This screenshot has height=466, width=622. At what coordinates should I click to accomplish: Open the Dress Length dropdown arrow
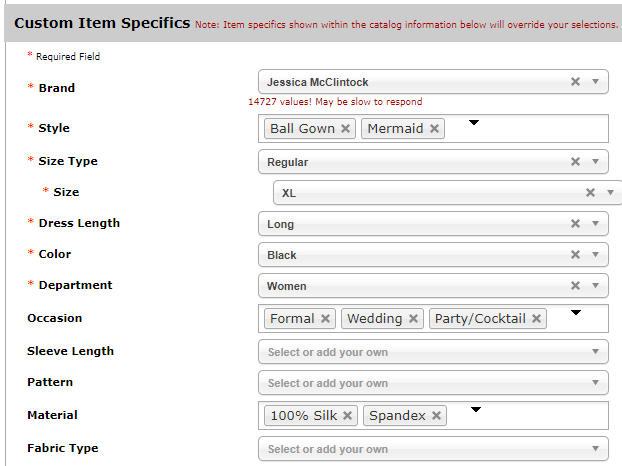pos(595,224)
